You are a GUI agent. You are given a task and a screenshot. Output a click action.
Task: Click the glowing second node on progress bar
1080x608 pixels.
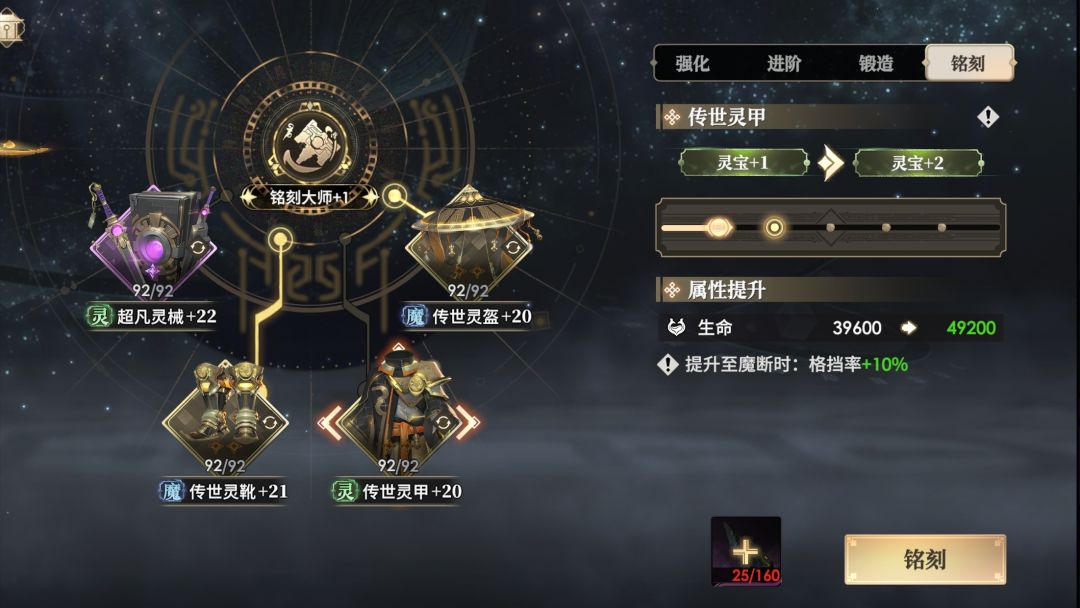tap(774, 227)
